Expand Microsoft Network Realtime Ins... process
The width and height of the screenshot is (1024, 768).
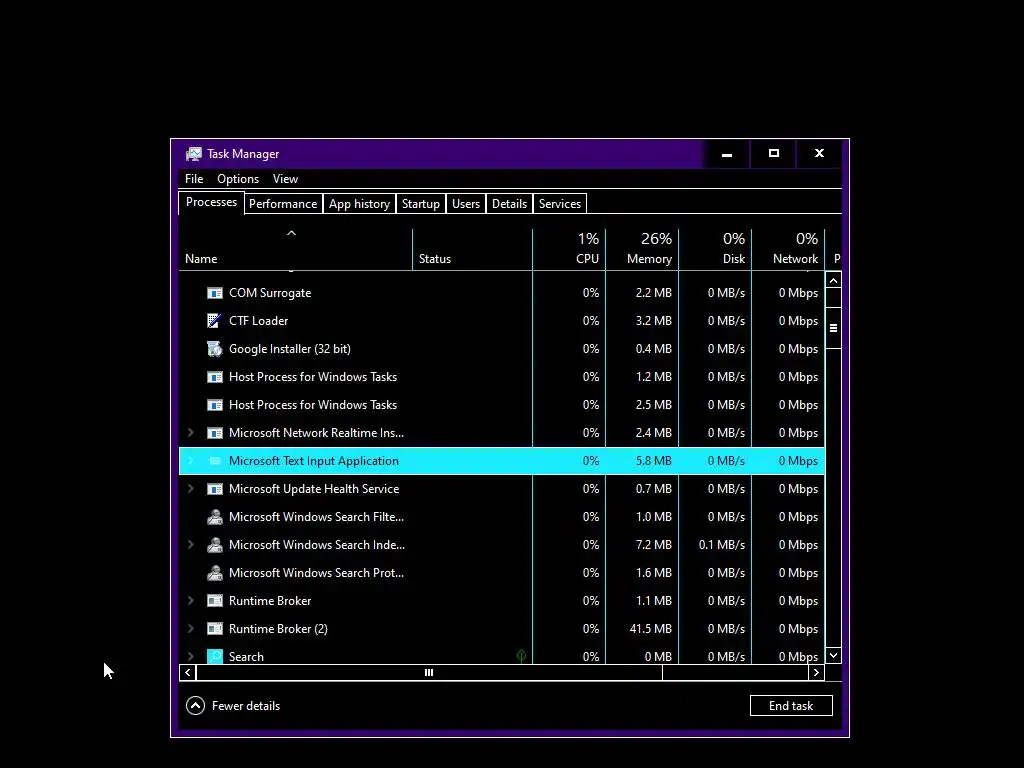coord(190,433)
